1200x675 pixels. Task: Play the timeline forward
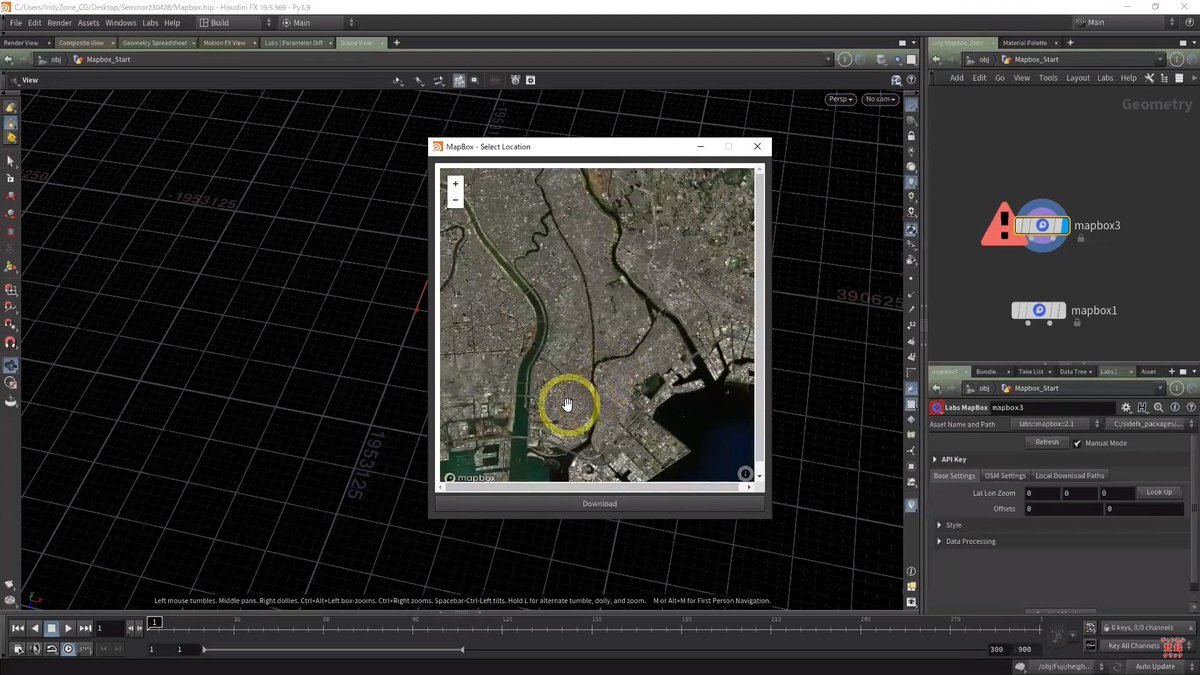pyautogui.click(x=68, y=628)
